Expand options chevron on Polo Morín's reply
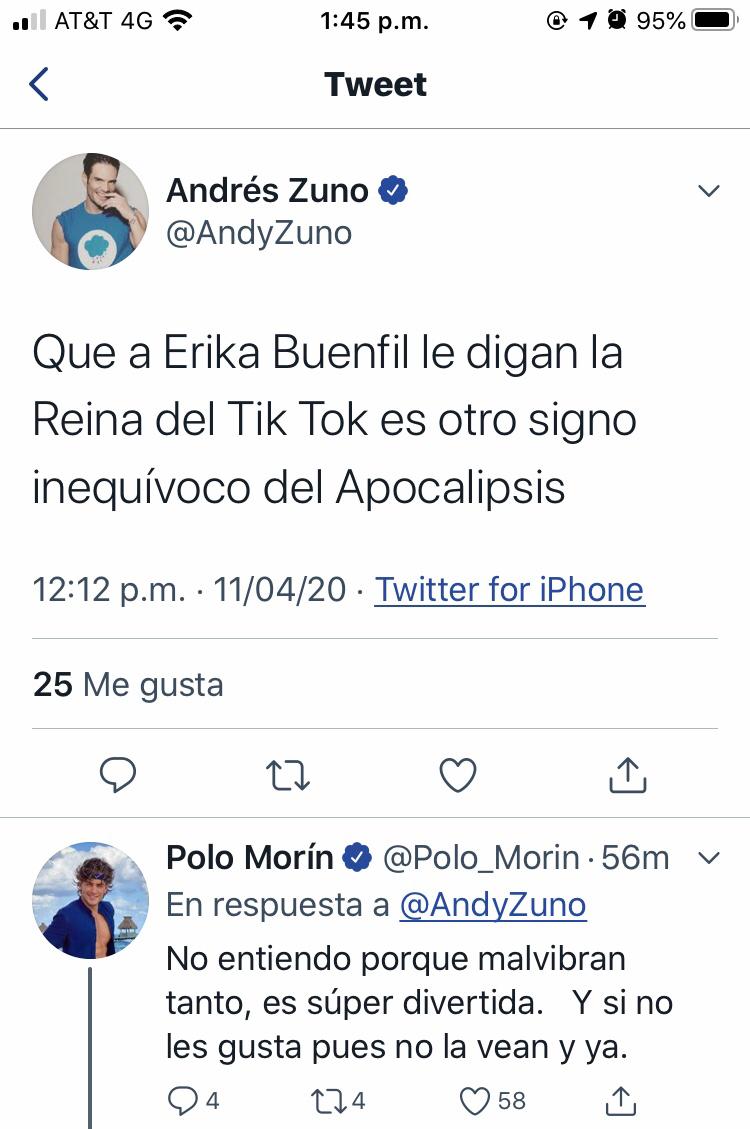This screenshot has height=1129, width=750. (708, 858)
